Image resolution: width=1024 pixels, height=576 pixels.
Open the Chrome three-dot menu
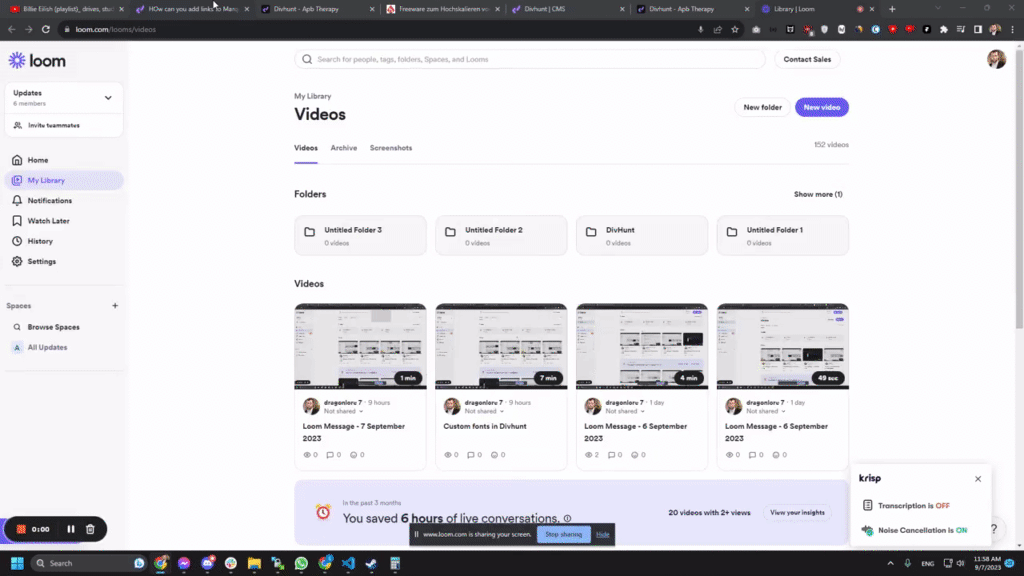pyautogui.click(x=1012, y=29)
